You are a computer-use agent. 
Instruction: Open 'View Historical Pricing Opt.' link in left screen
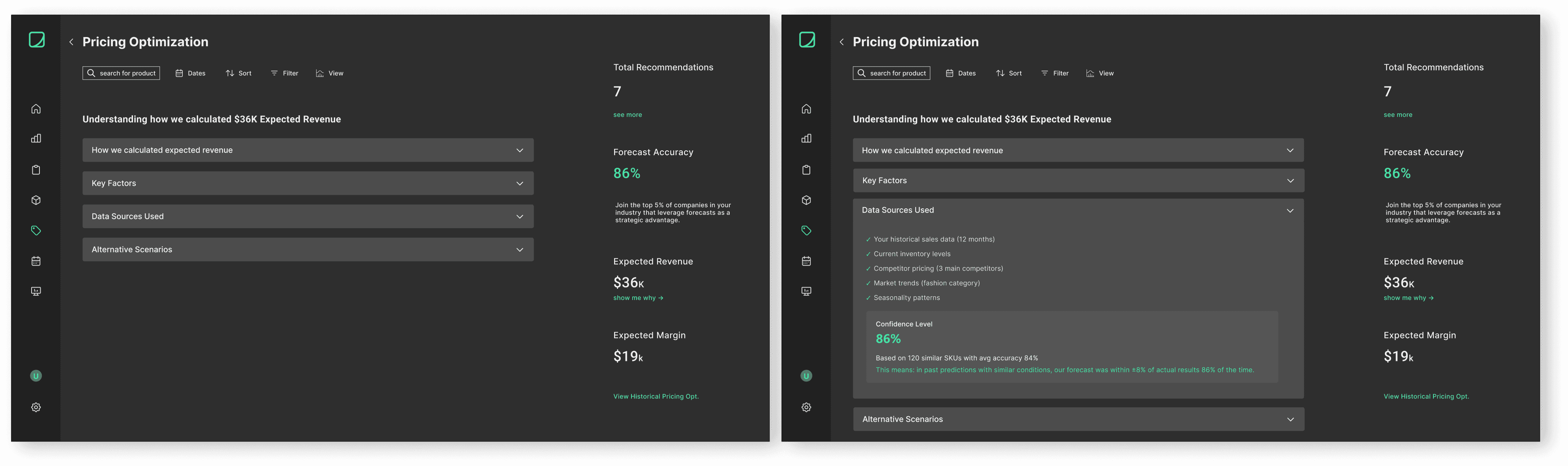656,397
